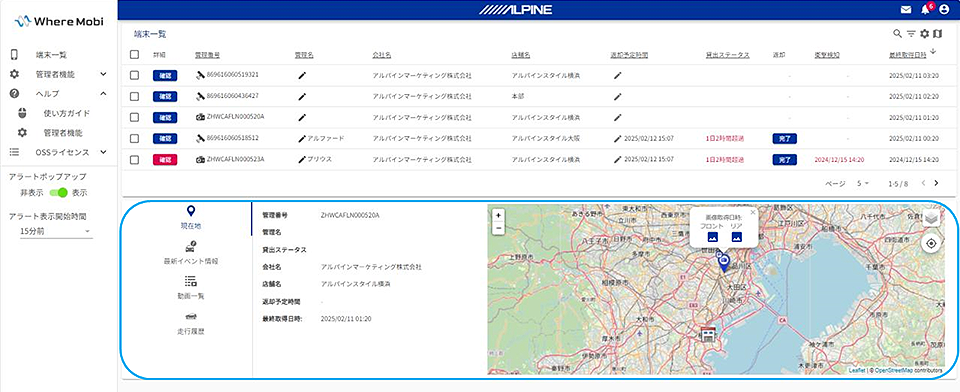Edit アルファード name pencil icon
This screenshot has width=960, height=392.
point(302,138)
